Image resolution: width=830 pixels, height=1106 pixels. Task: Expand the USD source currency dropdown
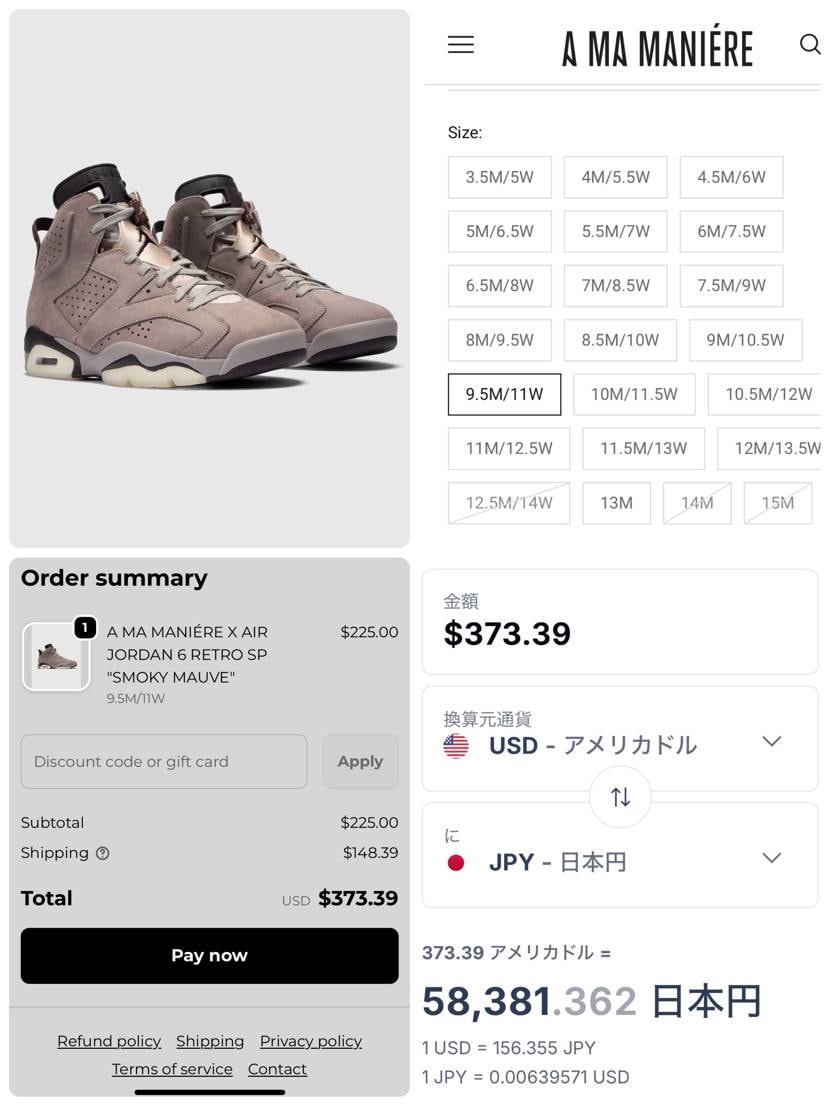[x=771, y=742]
